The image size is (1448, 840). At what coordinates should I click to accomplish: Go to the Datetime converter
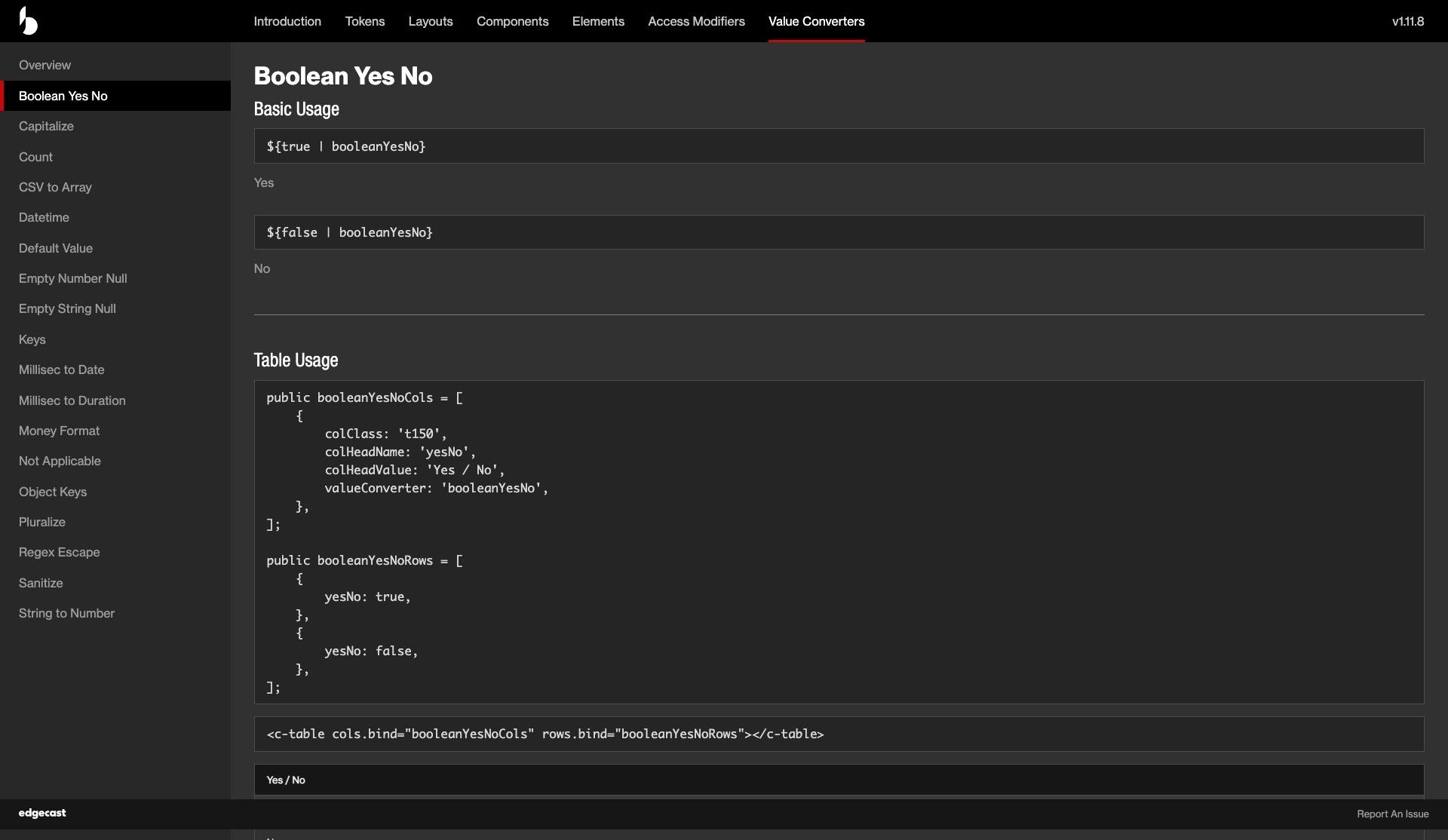(x=115, y=217)
